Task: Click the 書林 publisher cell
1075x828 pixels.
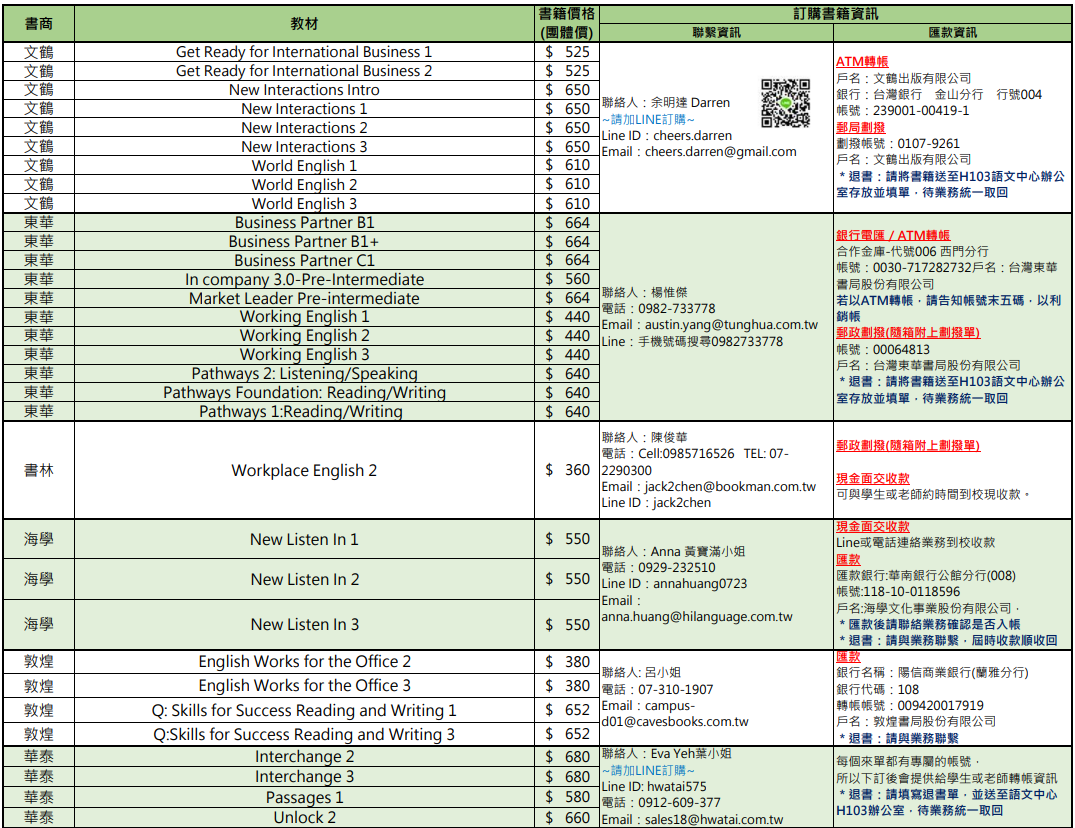Action: tap(39, 470)
